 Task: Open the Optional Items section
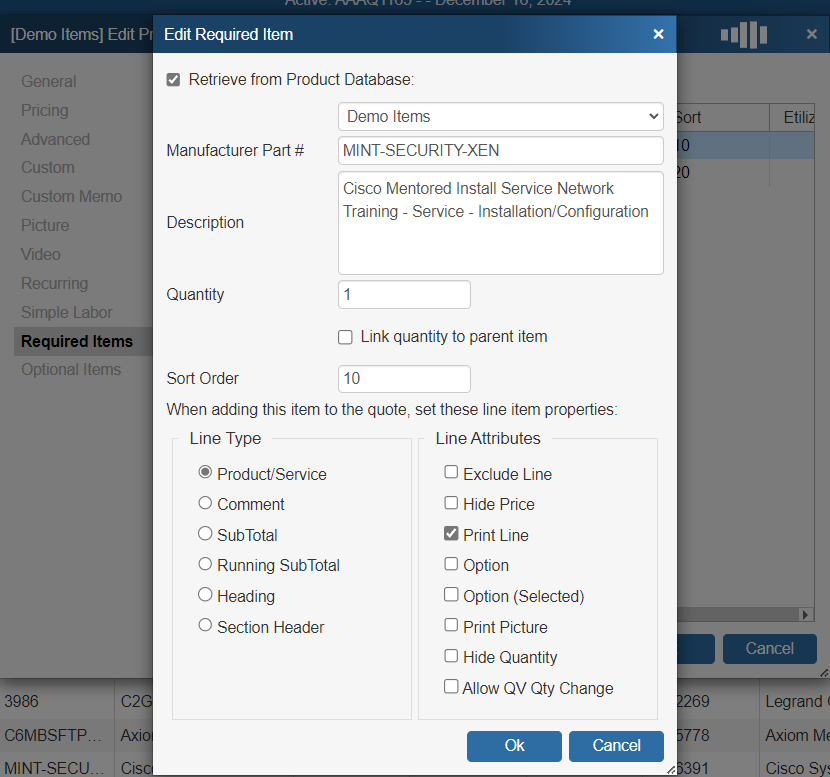click(x=71, y=369)
